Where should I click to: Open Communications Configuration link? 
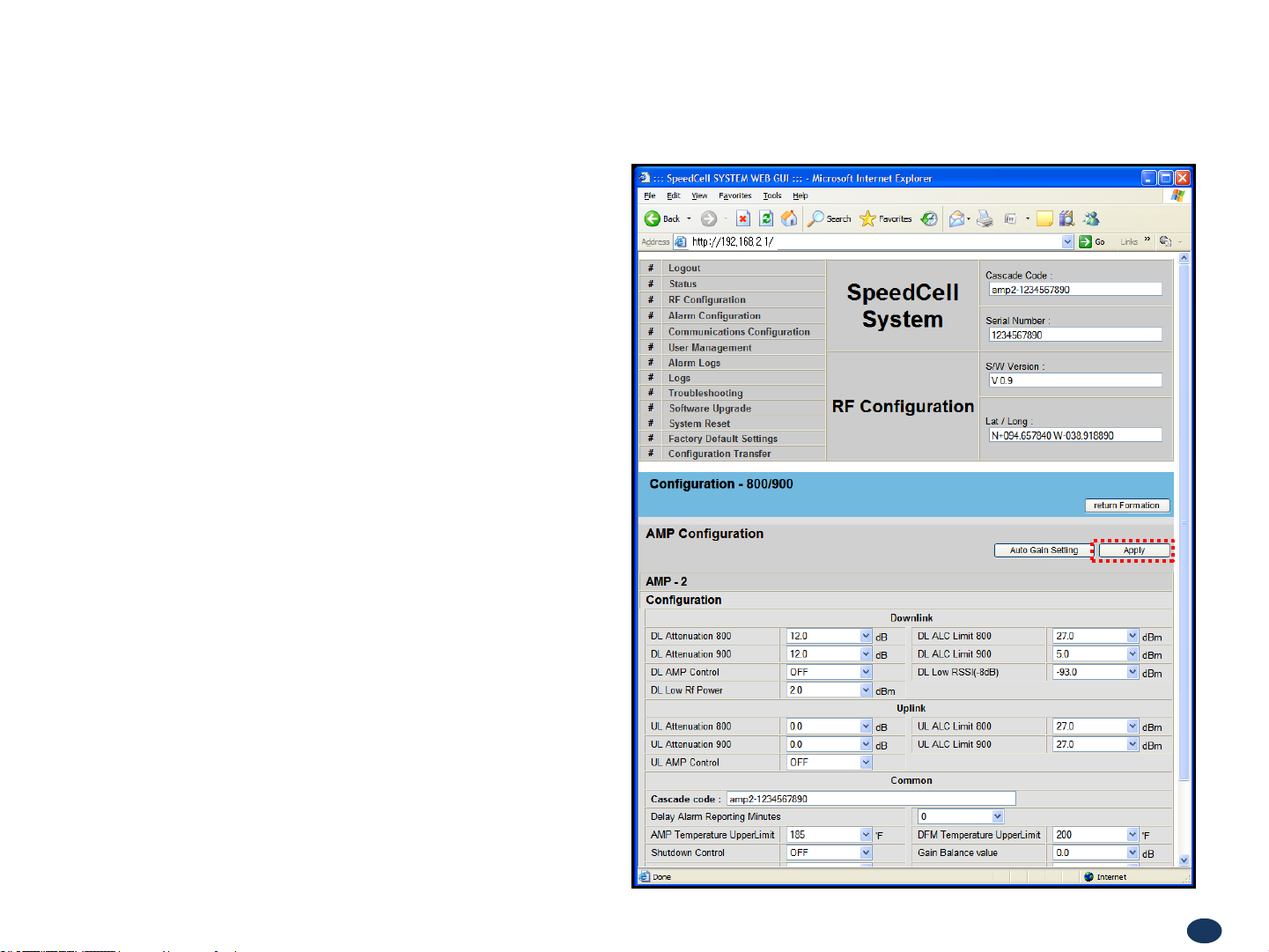(x=739, y=332)
